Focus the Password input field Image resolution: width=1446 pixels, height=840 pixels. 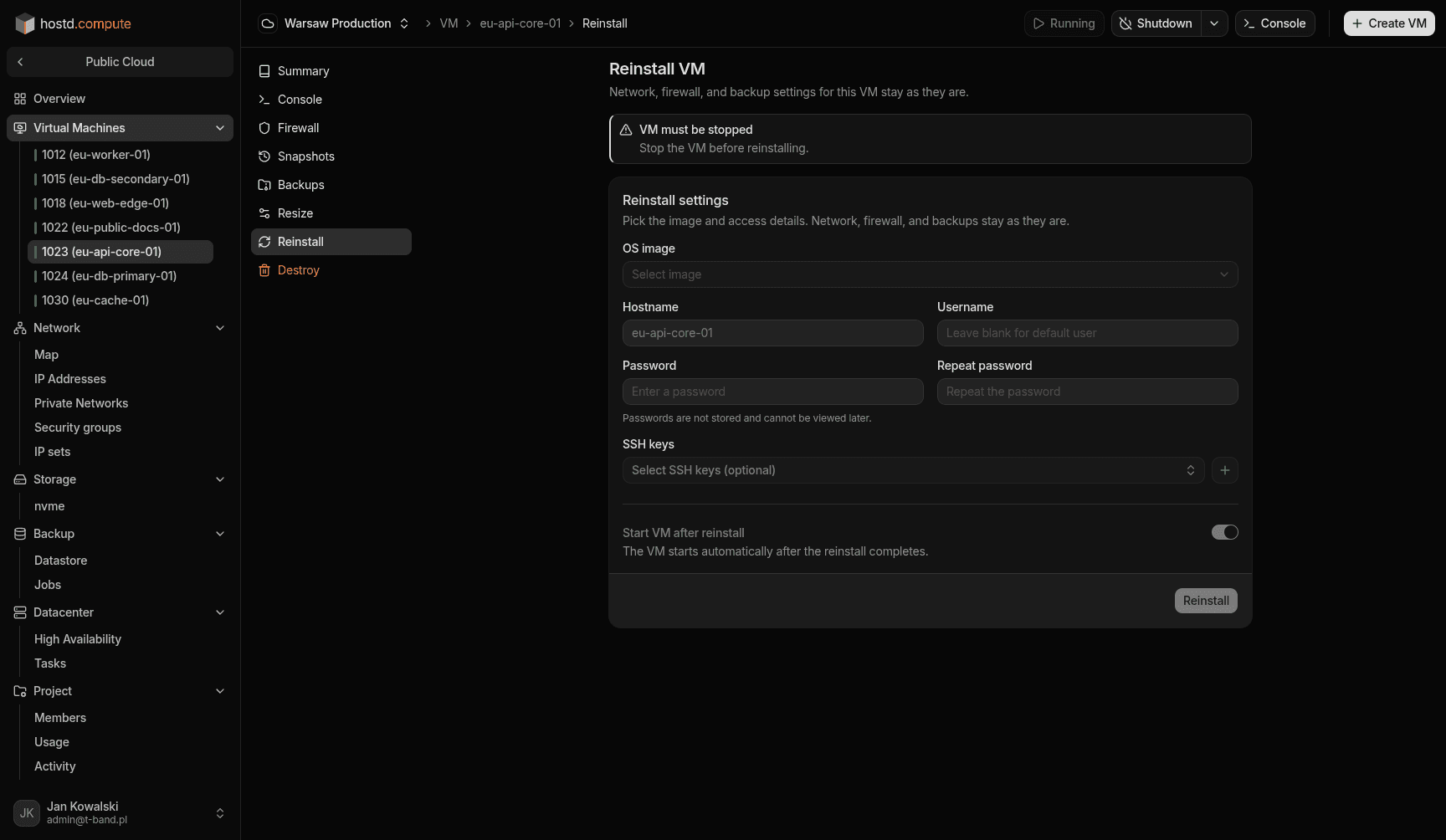tap(773, 392)
